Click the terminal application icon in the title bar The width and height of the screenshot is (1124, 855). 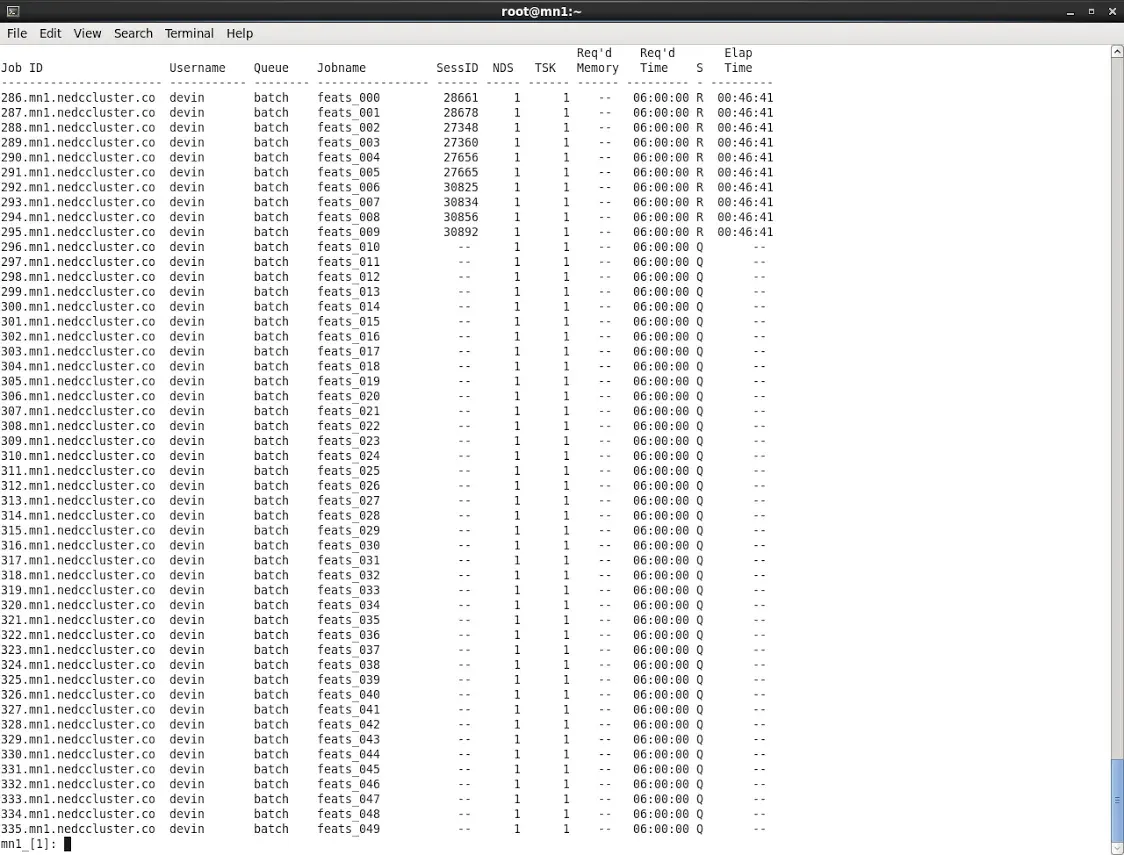click(11, 11)
